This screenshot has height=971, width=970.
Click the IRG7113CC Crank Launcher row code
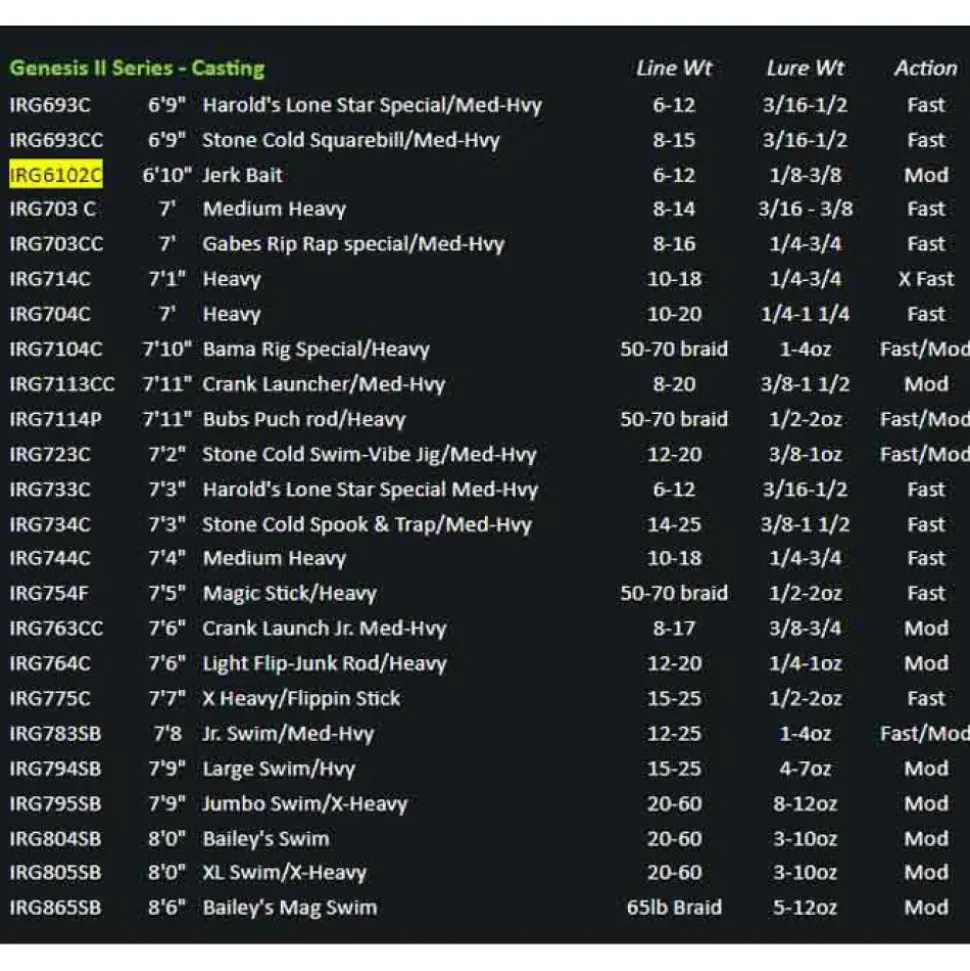pos(62,385)
